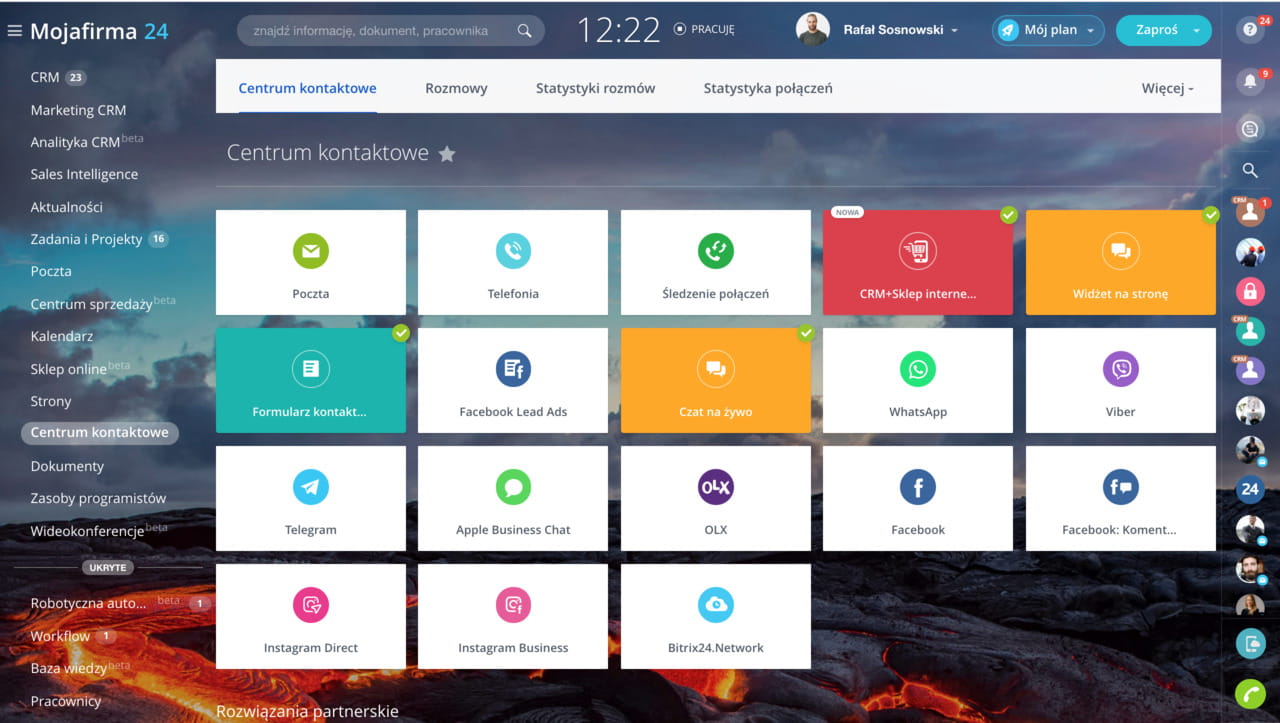Open notifications bell in right sidebar
The width and height of the screenshot is (1280, 723).
(1249, 82)
